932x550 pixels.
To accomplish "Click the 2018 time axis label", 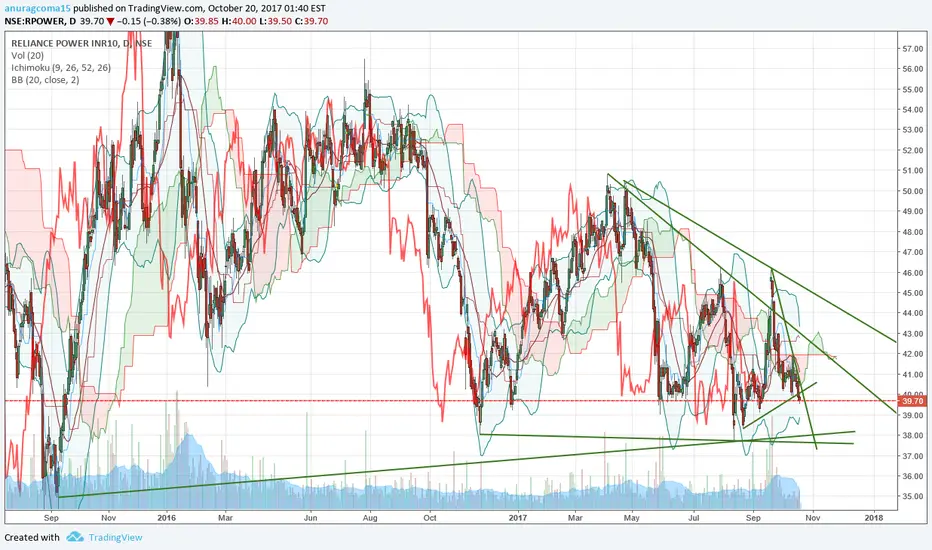I will [x=874, y=518].
